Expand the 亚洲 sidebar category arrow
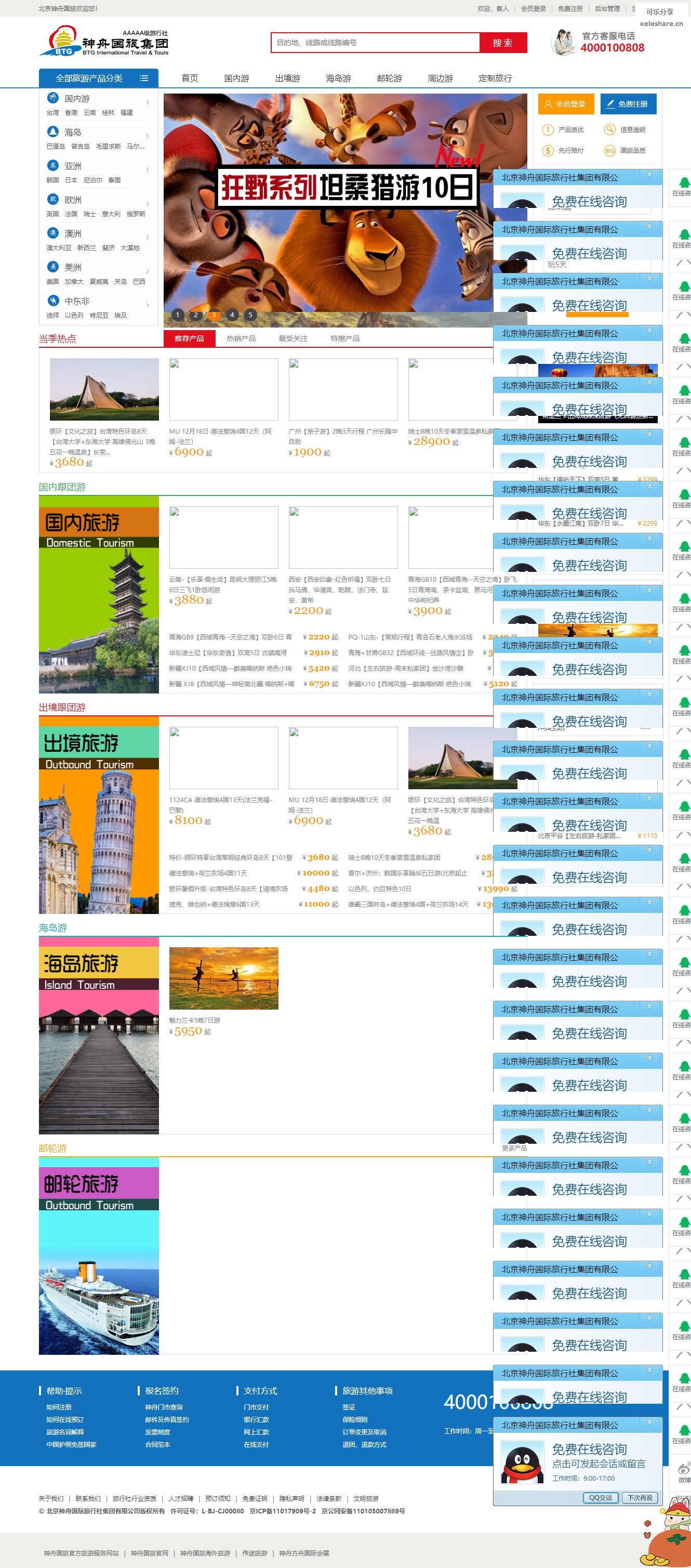 148,170
